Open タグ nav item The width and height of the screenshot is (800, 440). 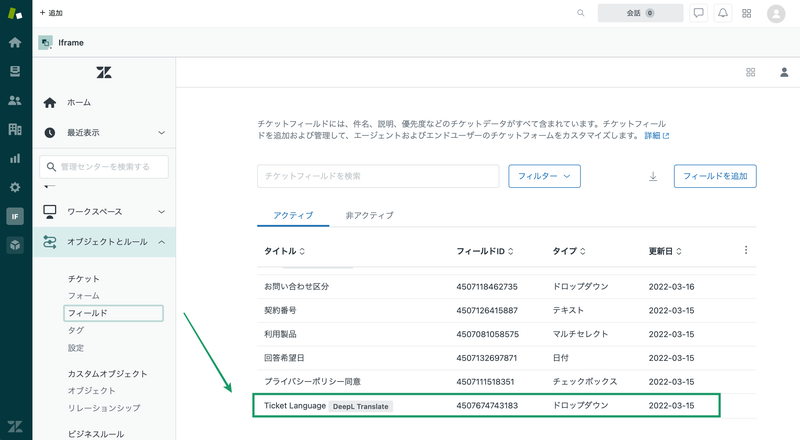click(76, 330)
